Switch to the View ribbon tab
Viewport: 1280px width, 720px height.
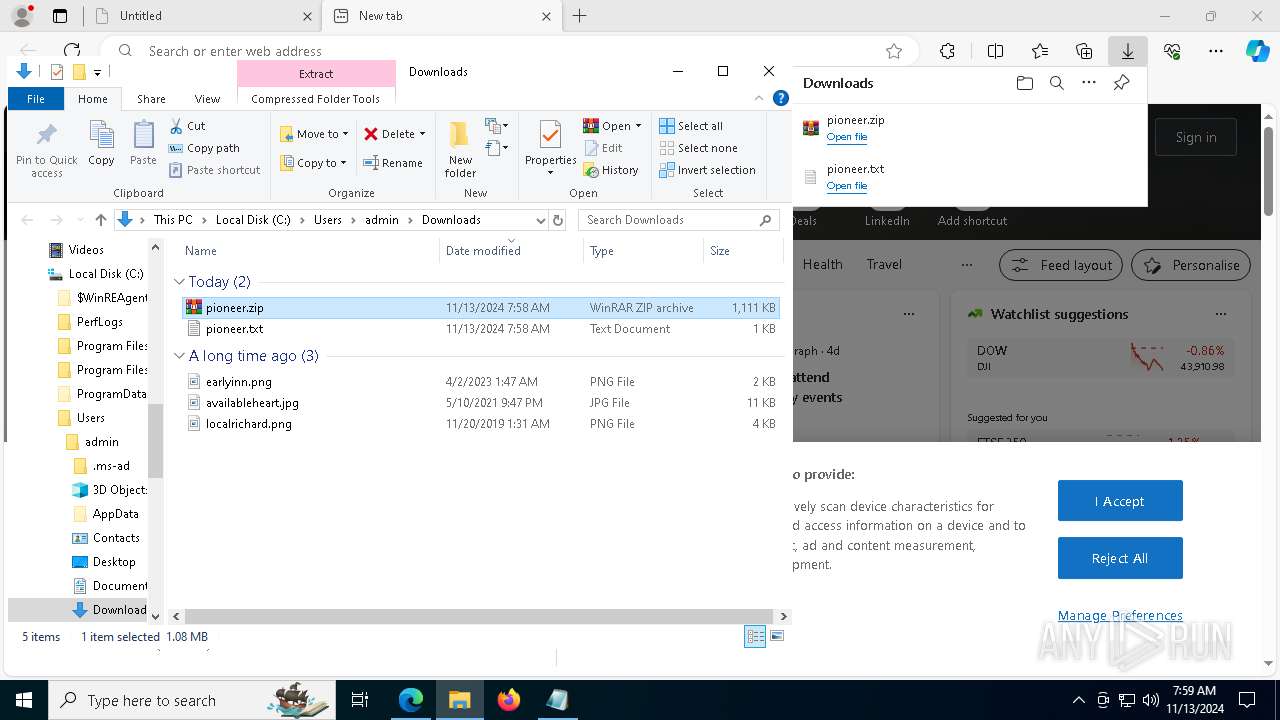click(x=207, y=99)
